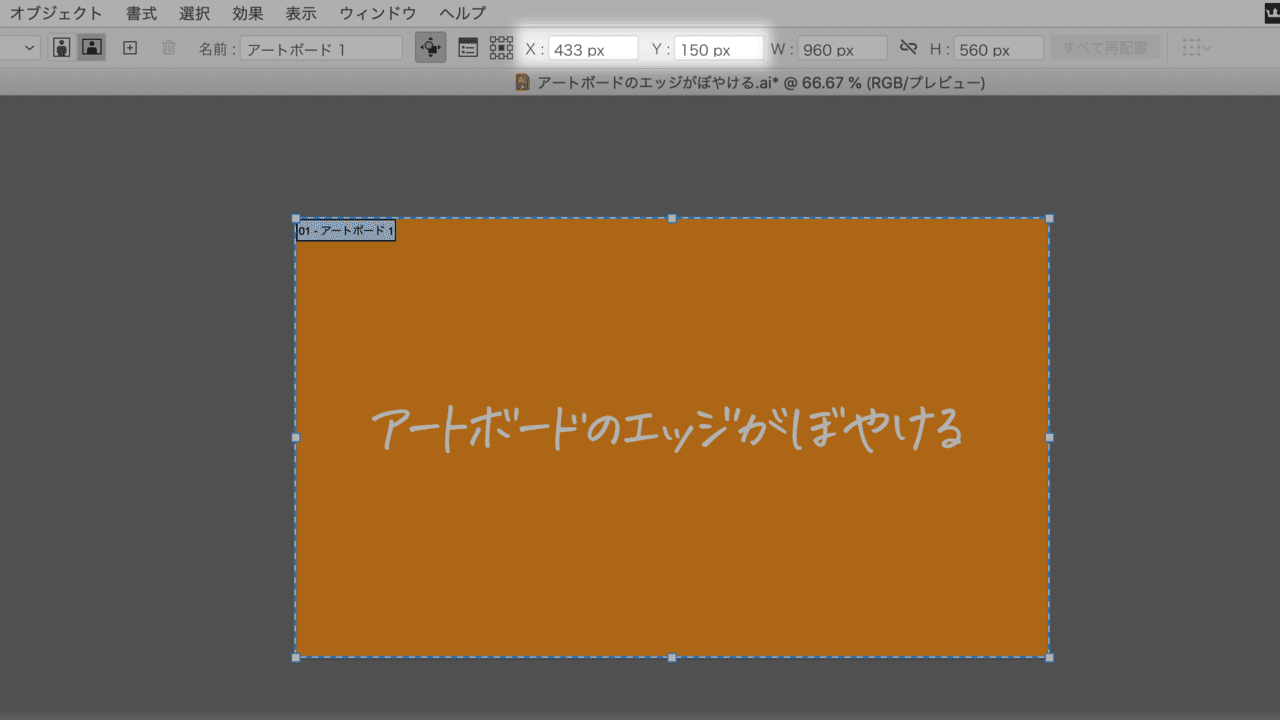Click the 名前 artboard name field

(x=320, y=47)
